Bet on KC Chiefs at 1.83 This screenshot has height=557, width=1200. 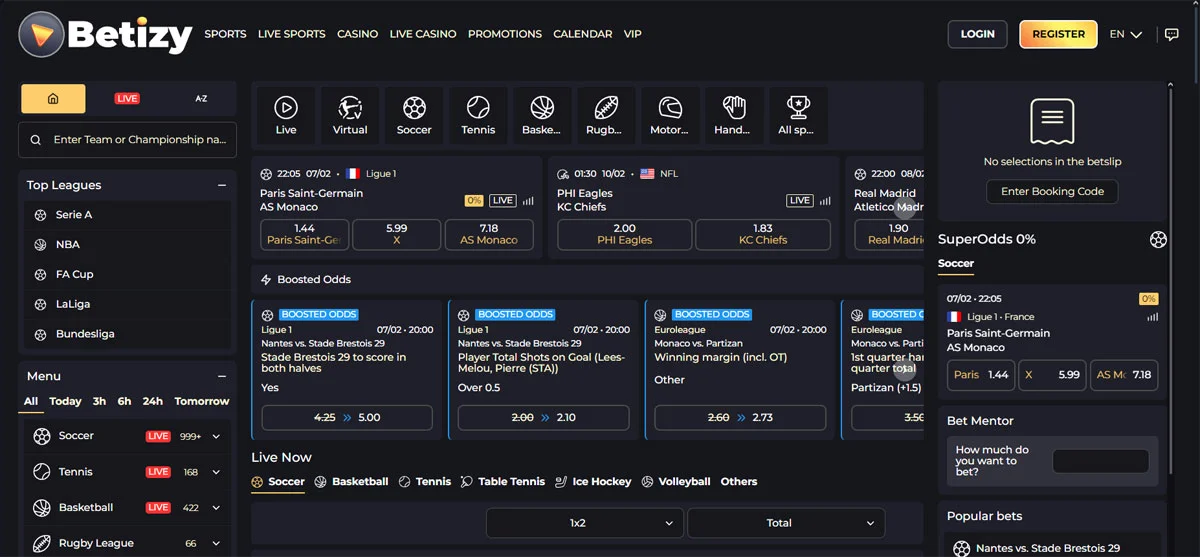[x=763, y=234]
